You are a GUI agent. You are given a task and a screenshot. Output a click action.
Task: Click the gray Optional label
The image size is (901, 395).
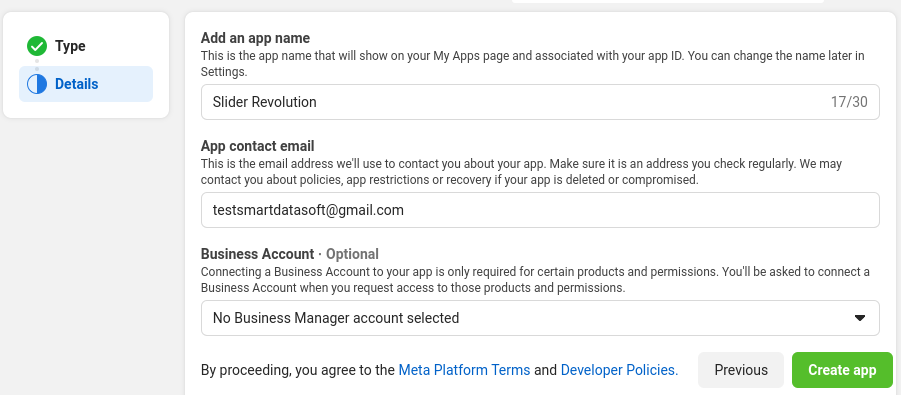point(352,254)
